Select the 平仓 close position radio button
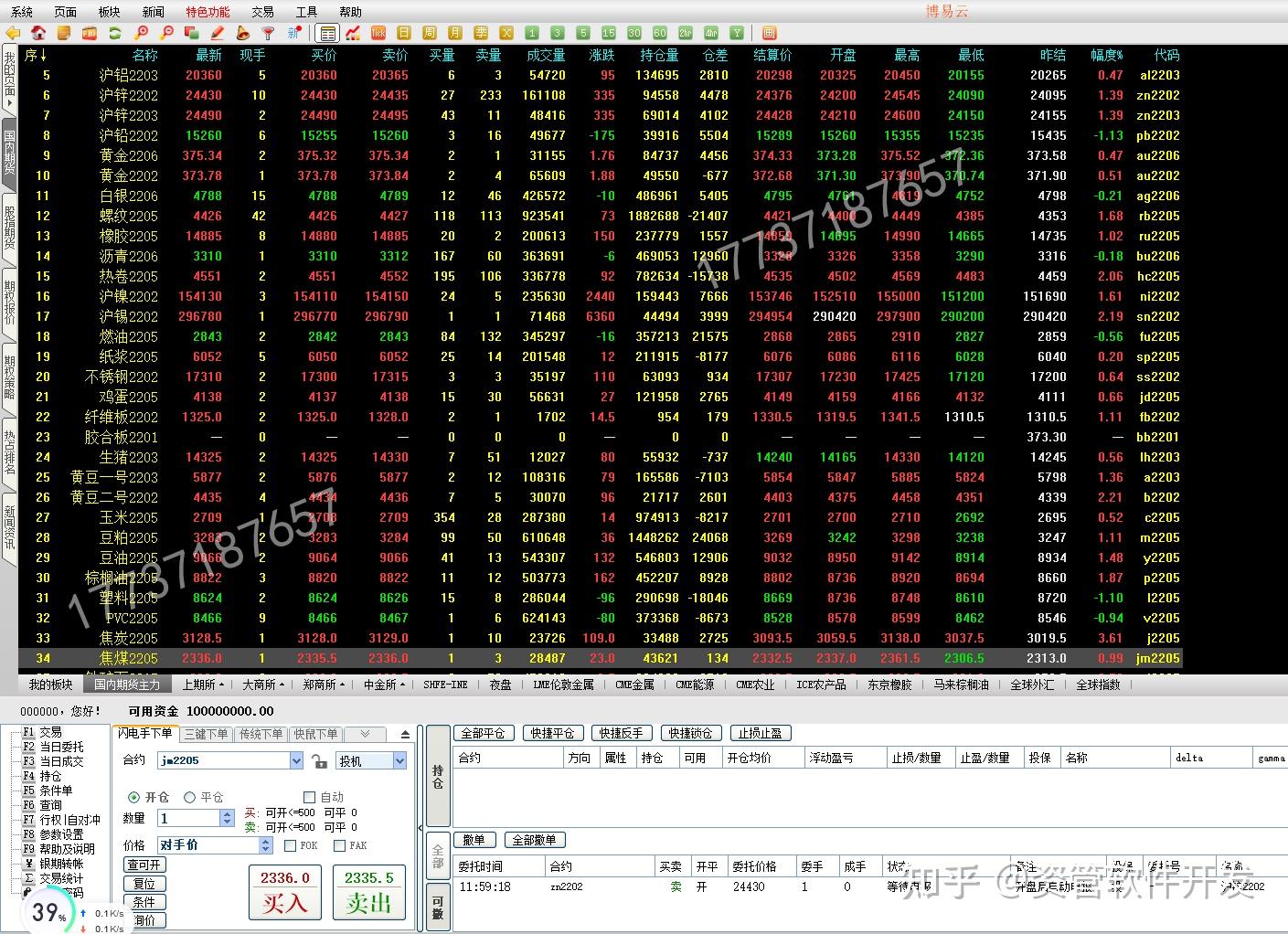The image size is (1288, 934). [190, 797]
